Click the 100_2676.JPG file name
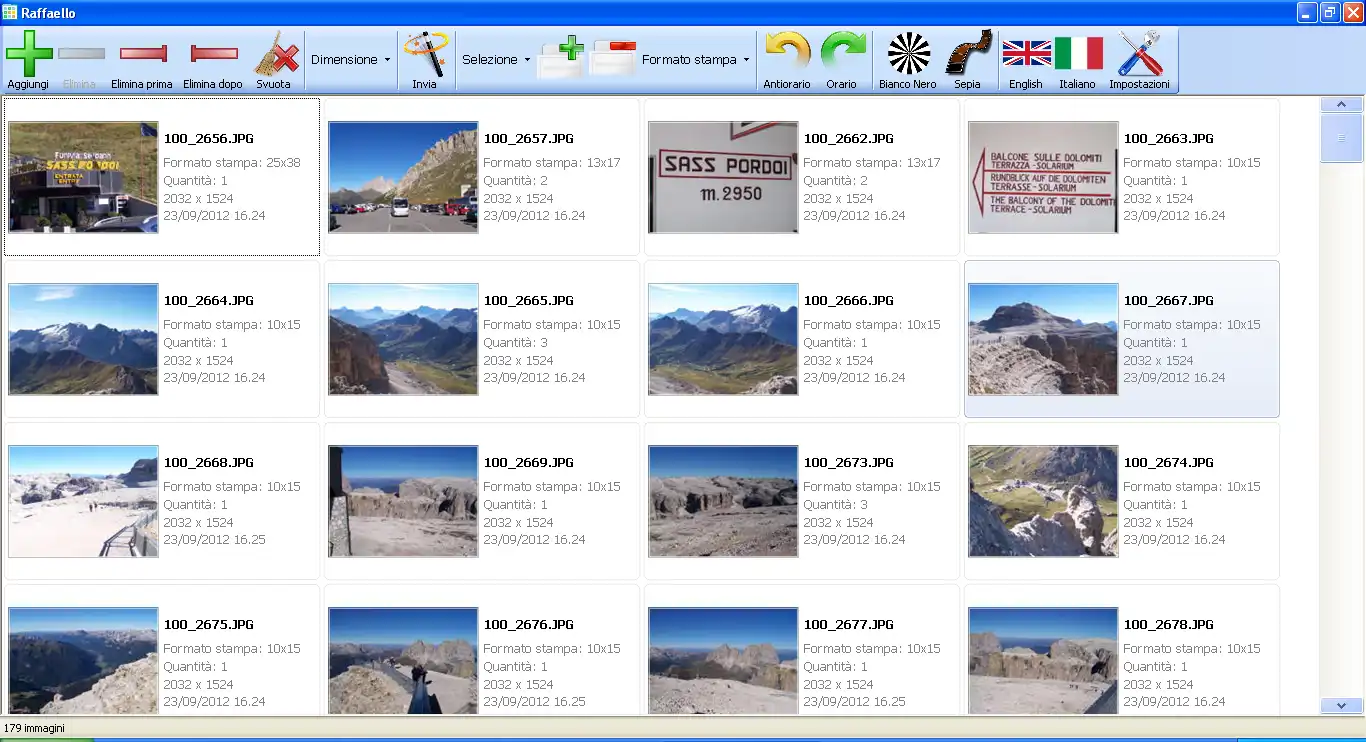This screenshot has height=742, width=1366. pyautogui.click(x=528, y=625)
